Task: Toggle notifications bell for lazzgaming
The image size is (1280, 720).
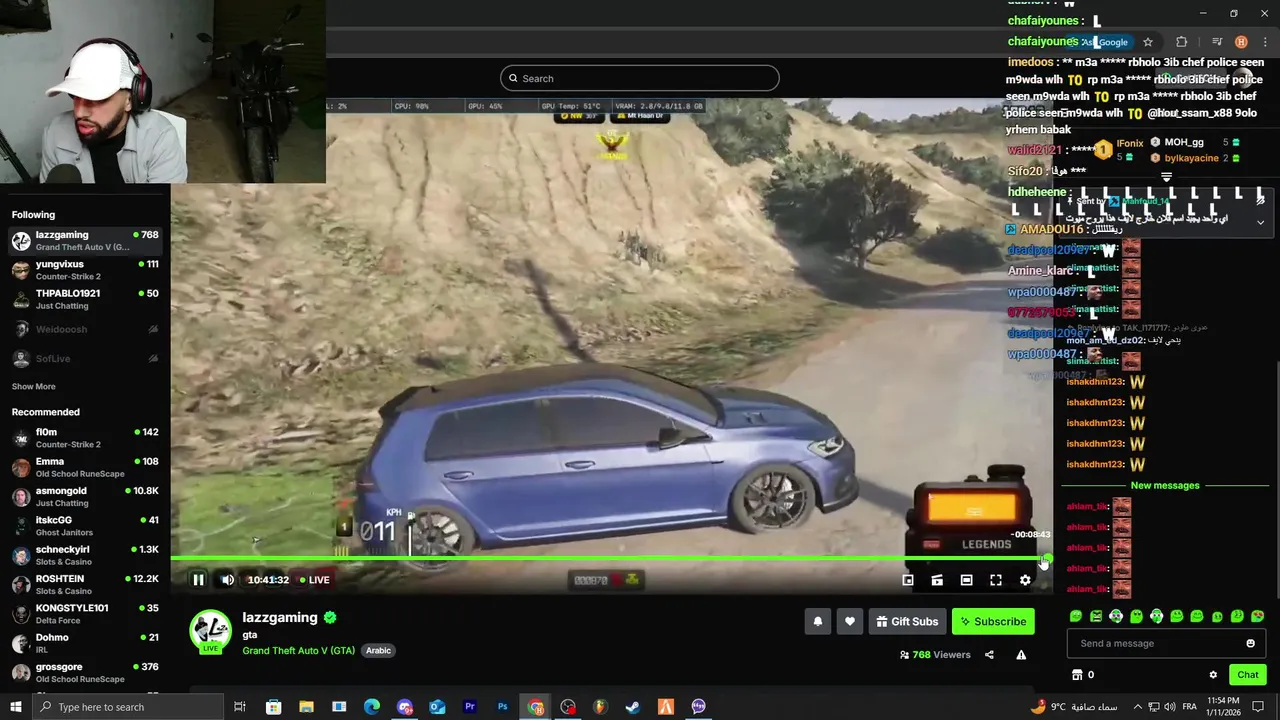Action: pyautogui.click(x=818, y=622)
